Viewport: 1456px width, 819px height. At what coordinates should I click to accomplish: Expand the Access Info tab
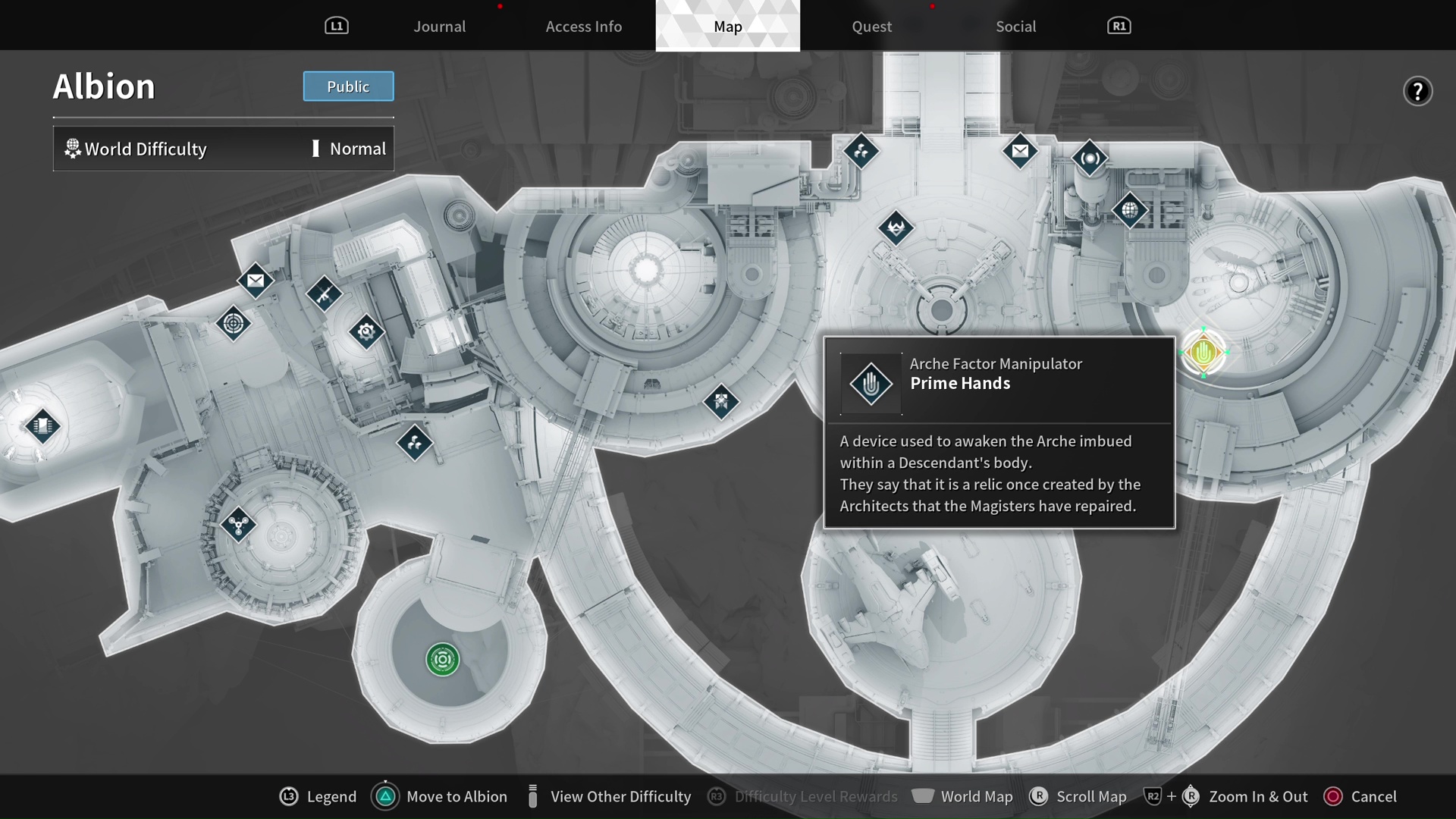(584, 25)
